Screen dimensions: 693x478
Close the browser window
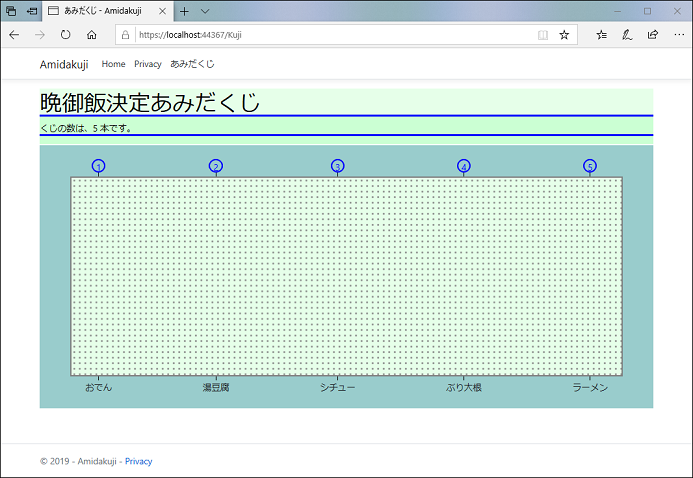pos(677,11)
